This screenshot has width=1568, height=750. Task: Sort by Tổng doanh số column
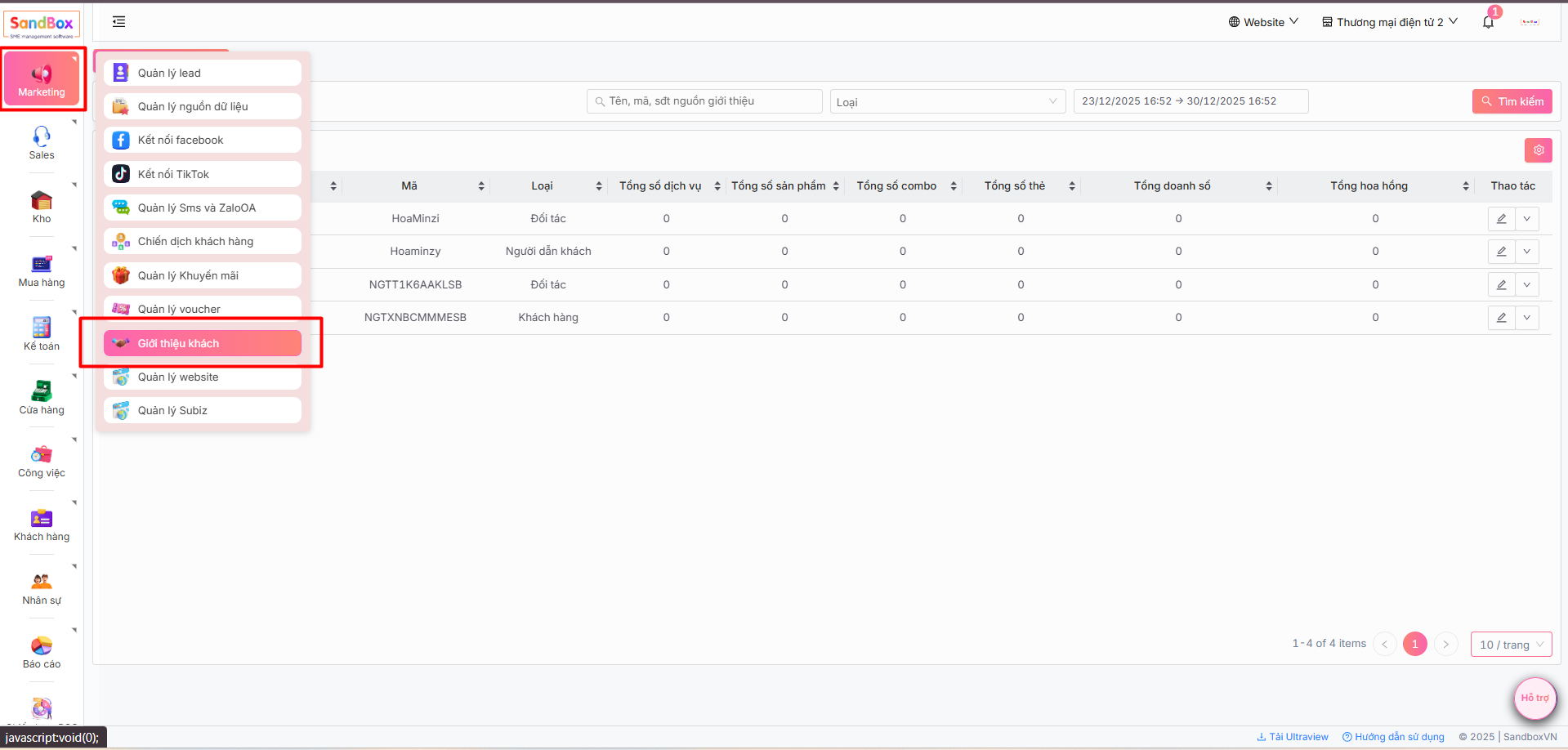[1269, 186]
